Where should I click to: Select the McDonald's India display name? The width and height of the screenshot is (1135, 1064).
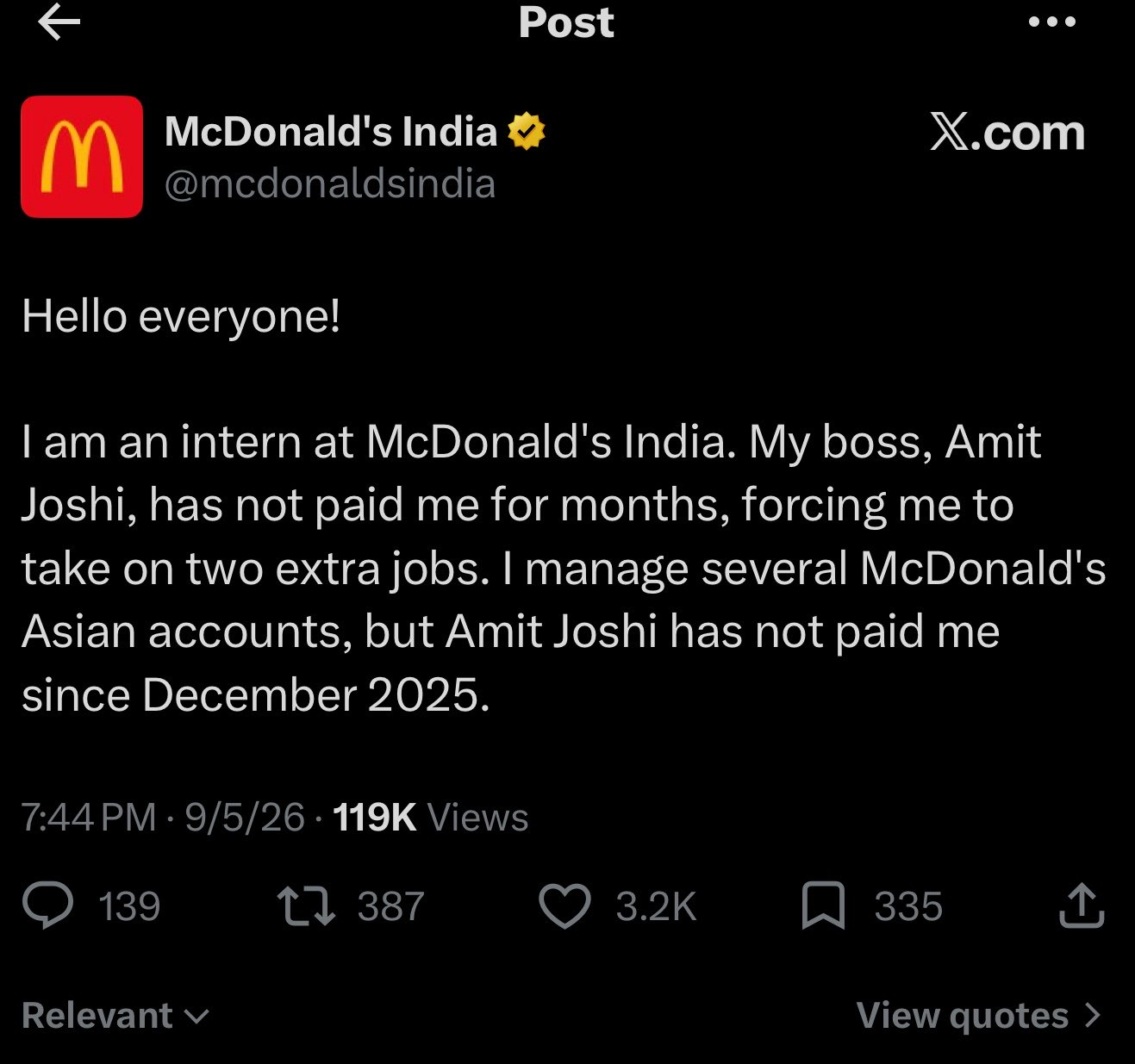[331, 132]
